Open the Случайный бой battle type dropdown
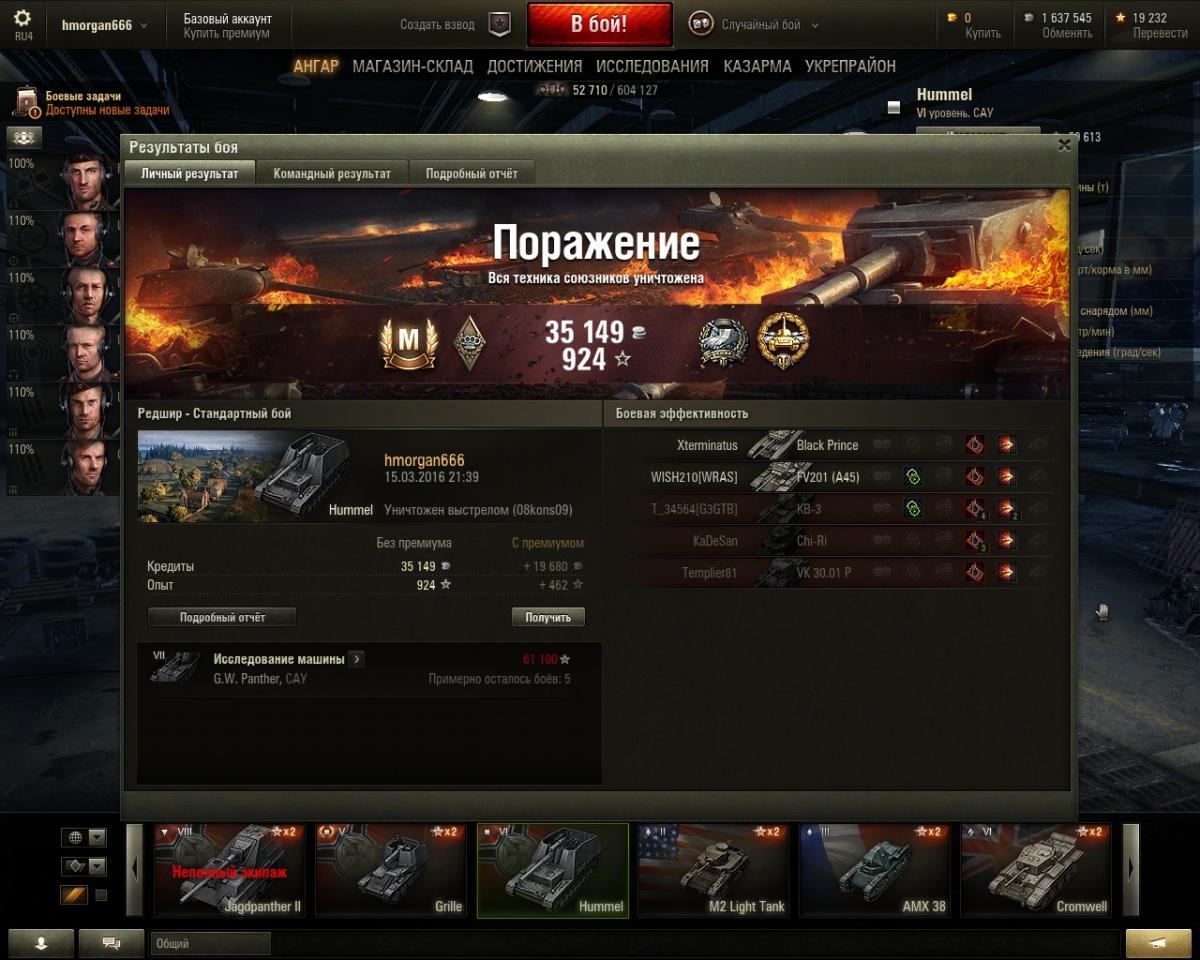This screenshot has height=960, width=1200. point(814,25)
